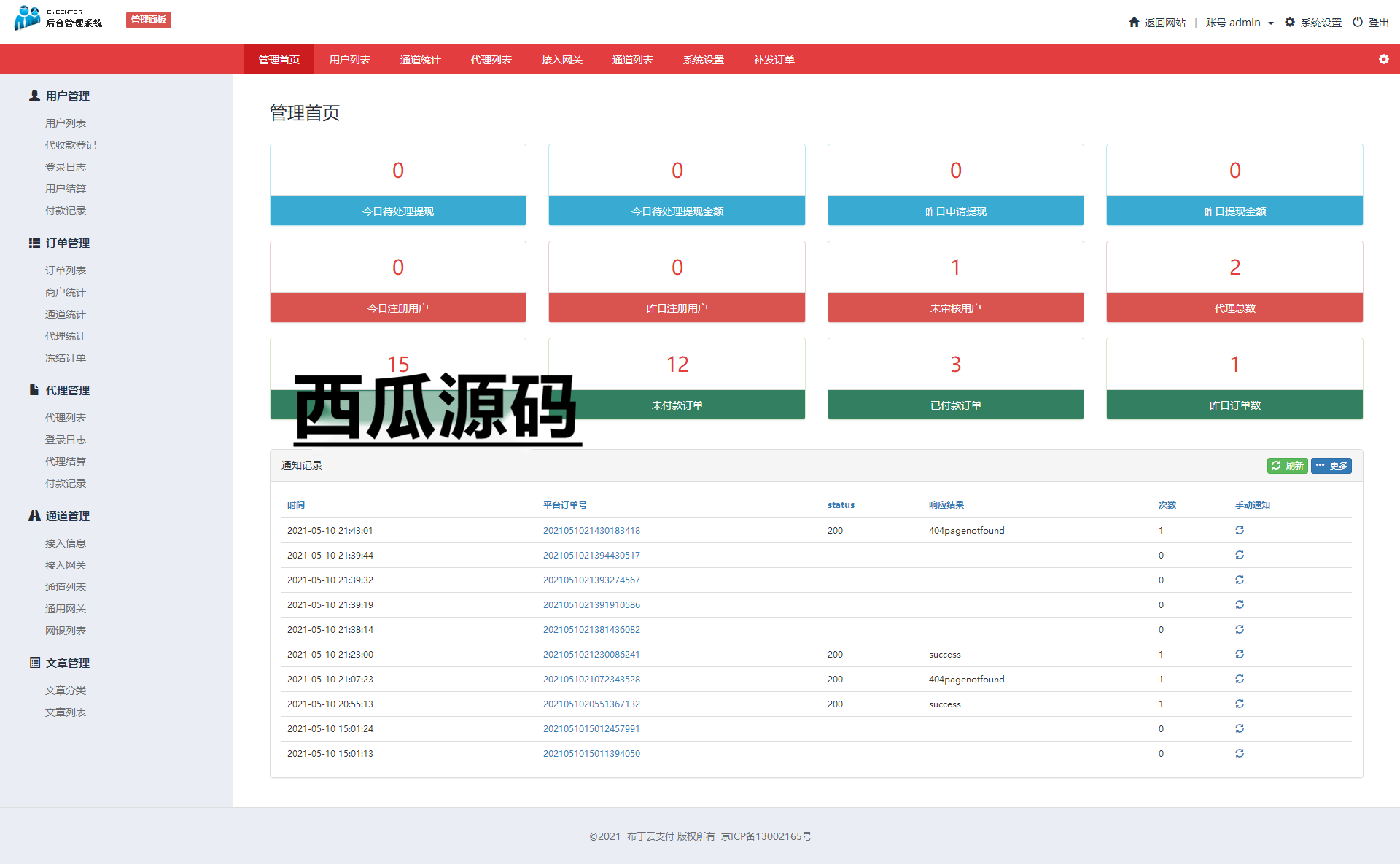Click the 平台订单号 column header
Viewport: 1400px width, 864px height.
point(565,505)
